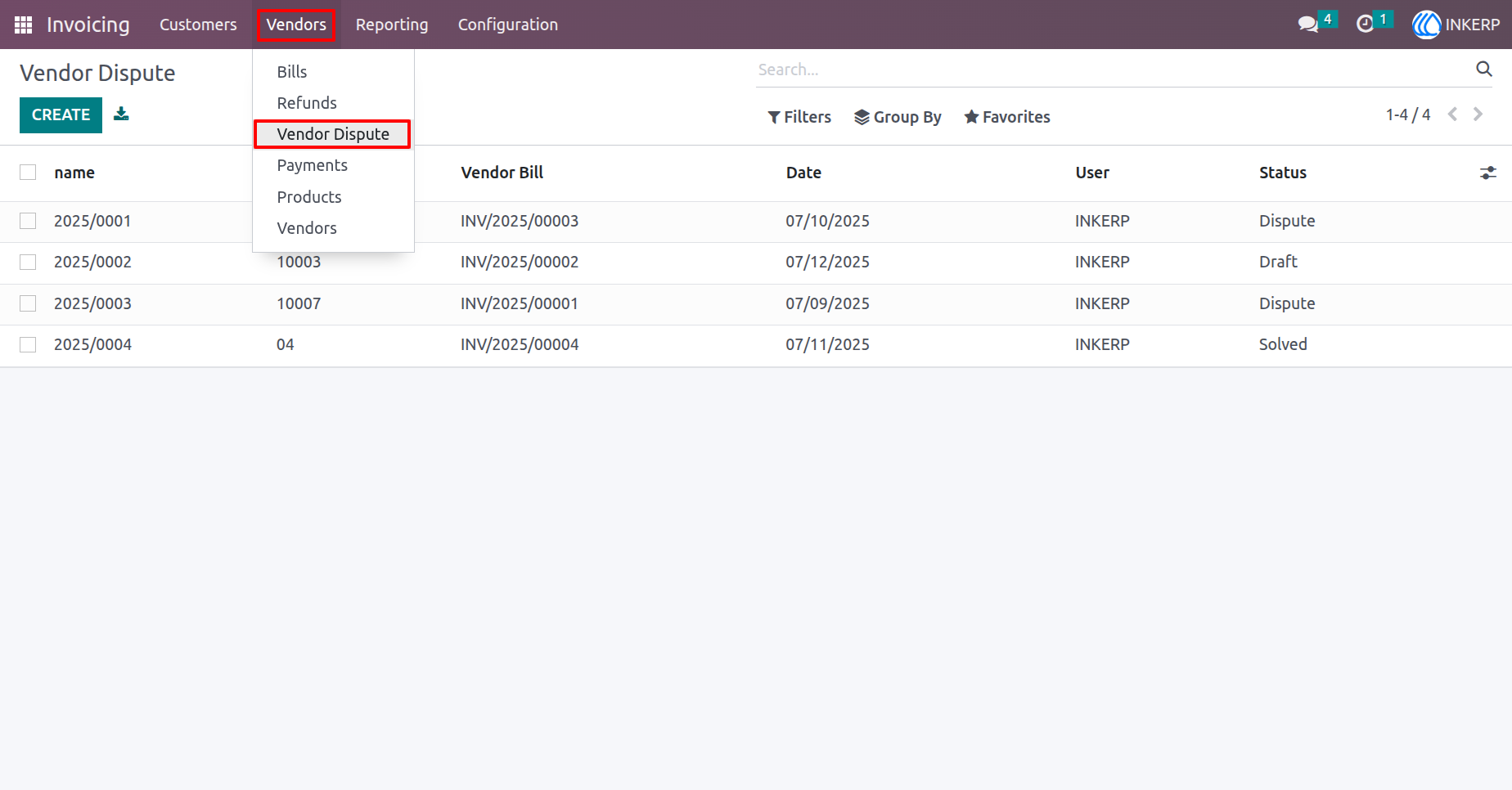Click date 07/09/2025 cell

pos(827,303)
